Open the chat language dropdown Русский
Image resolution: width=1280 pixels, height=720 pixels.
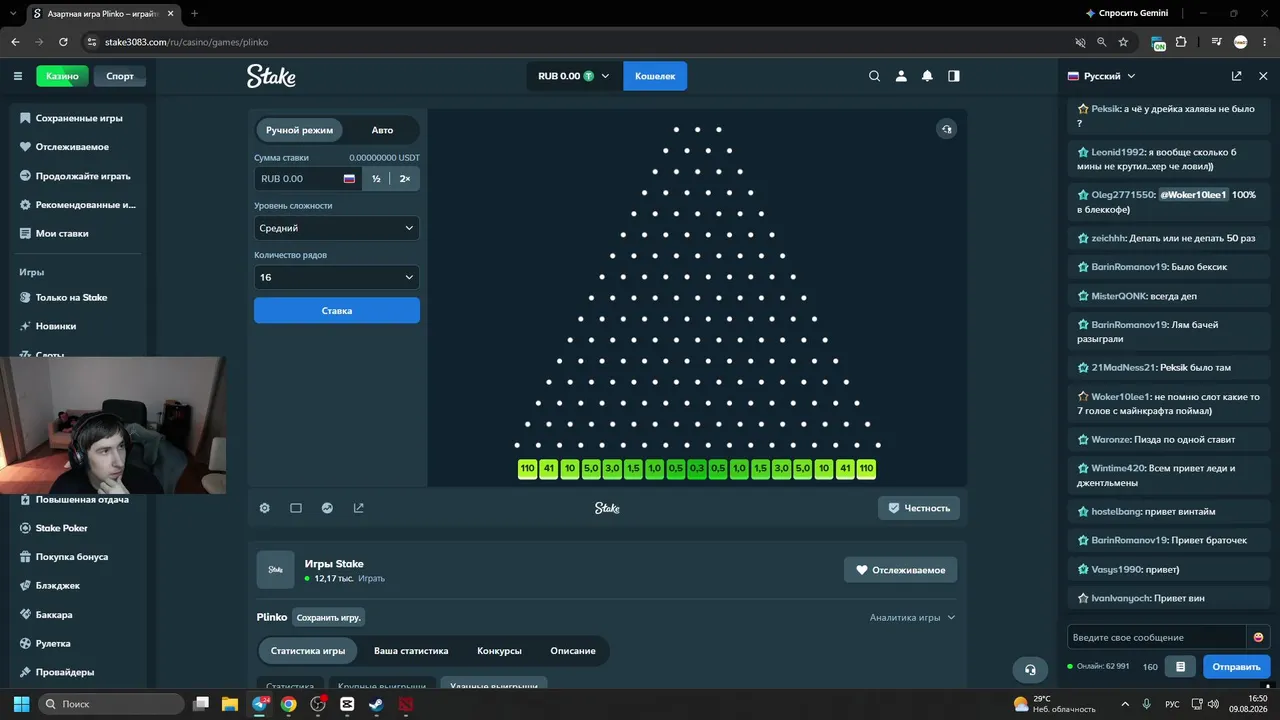point(1102,76)
